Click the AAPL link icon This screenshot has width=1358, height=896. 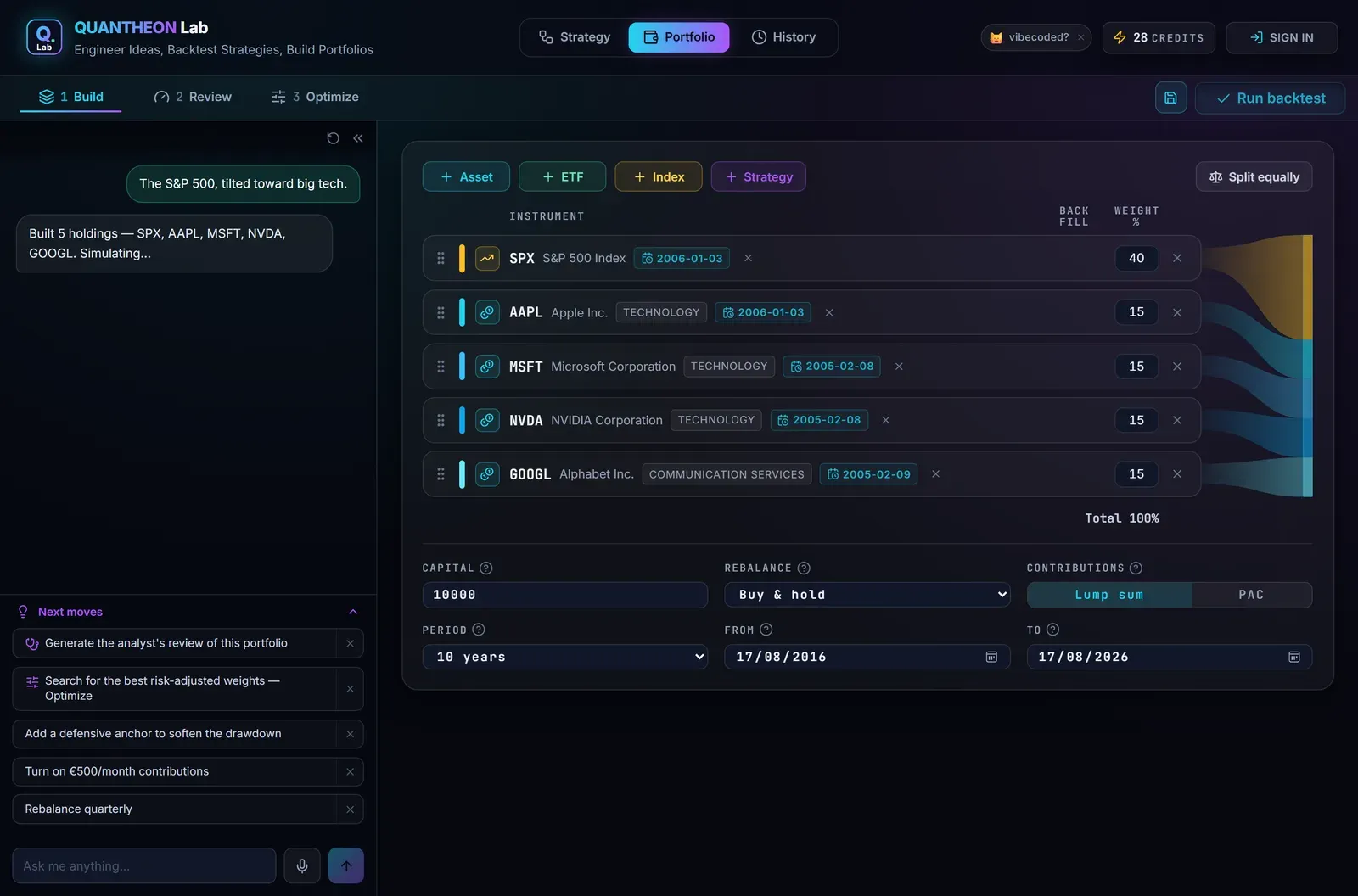click(x=487, y=312)
